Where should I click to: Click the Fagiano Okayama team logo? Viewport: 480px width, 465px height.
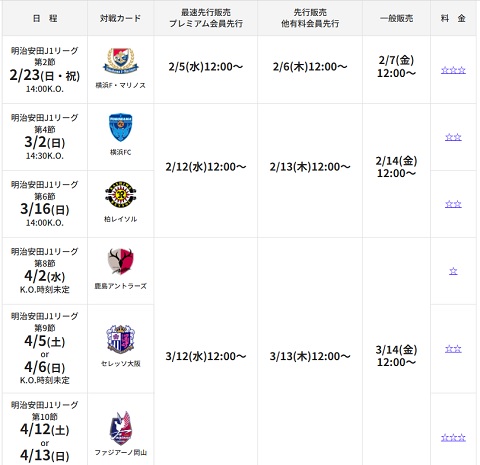pos(121,428)
